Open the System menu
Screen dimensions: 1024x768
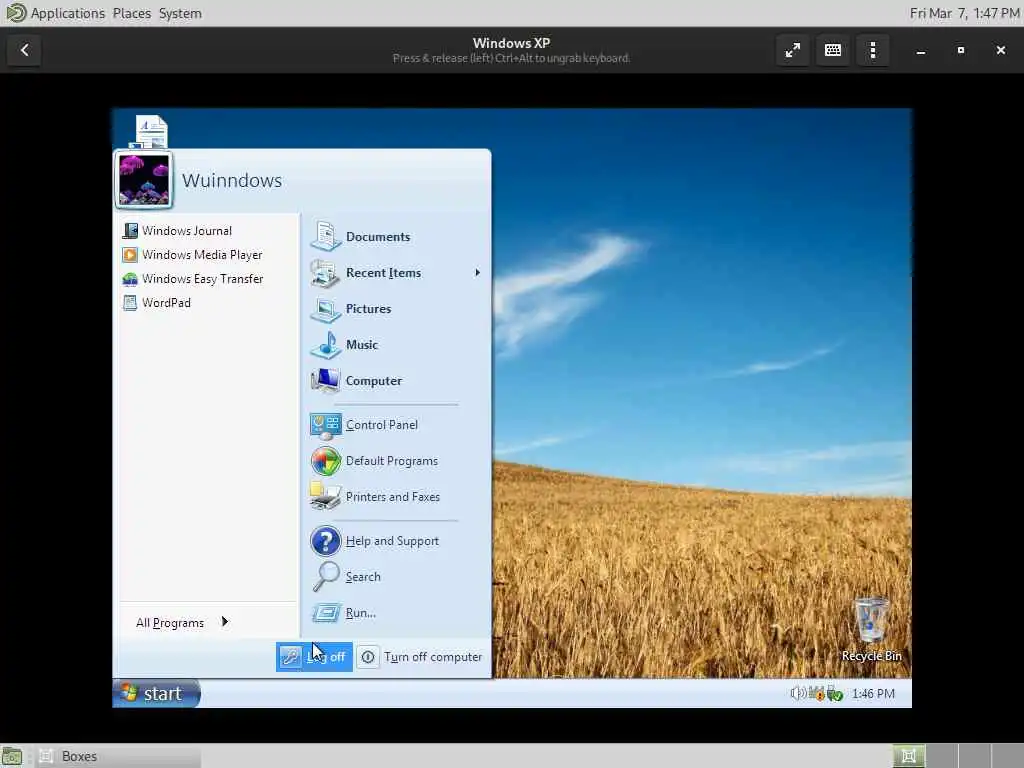pyautogui.click(x=180, y=13)
